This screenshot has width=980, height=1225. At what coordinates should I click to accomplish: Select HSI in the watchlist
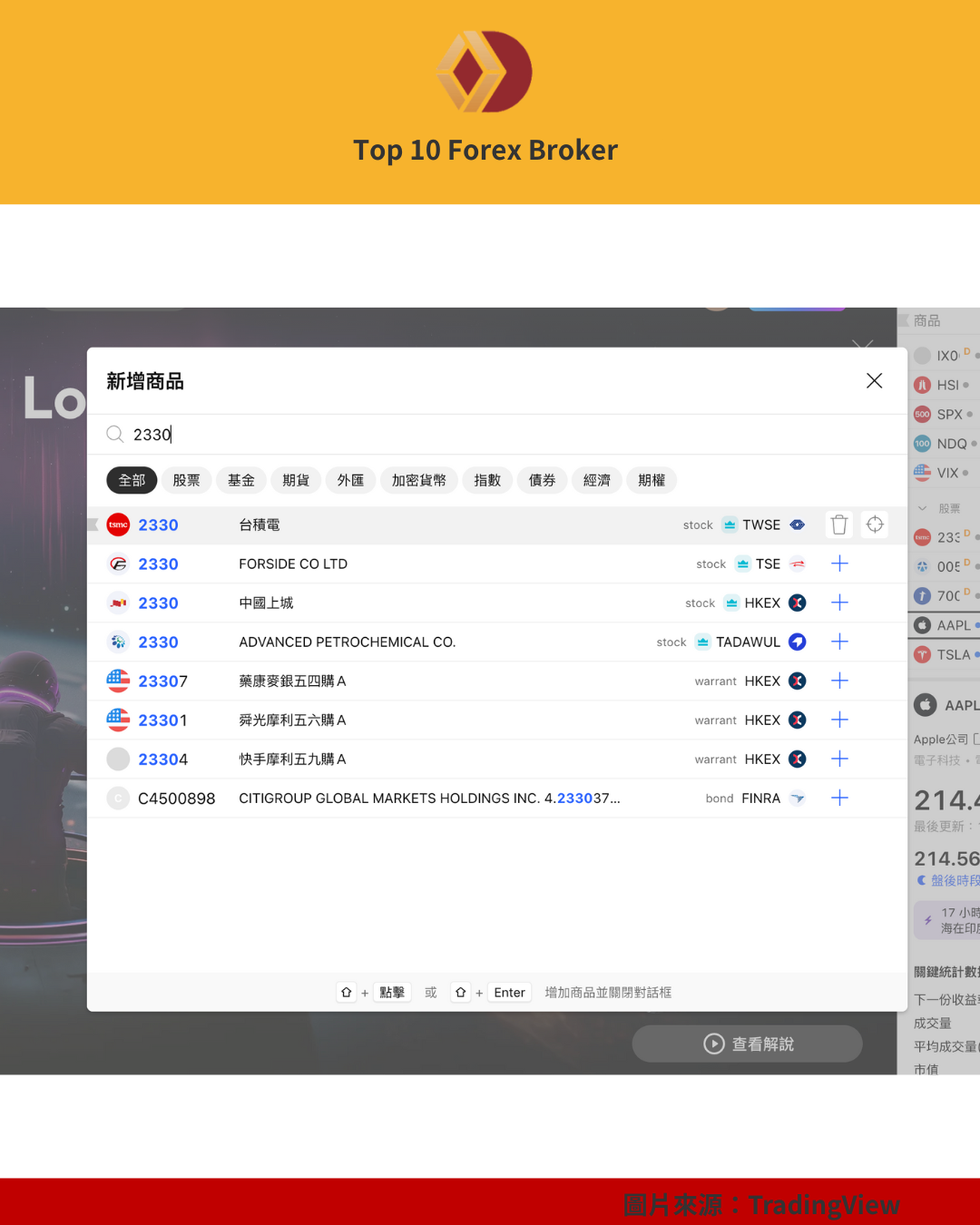pyautogui.click(x=944, y=385)
